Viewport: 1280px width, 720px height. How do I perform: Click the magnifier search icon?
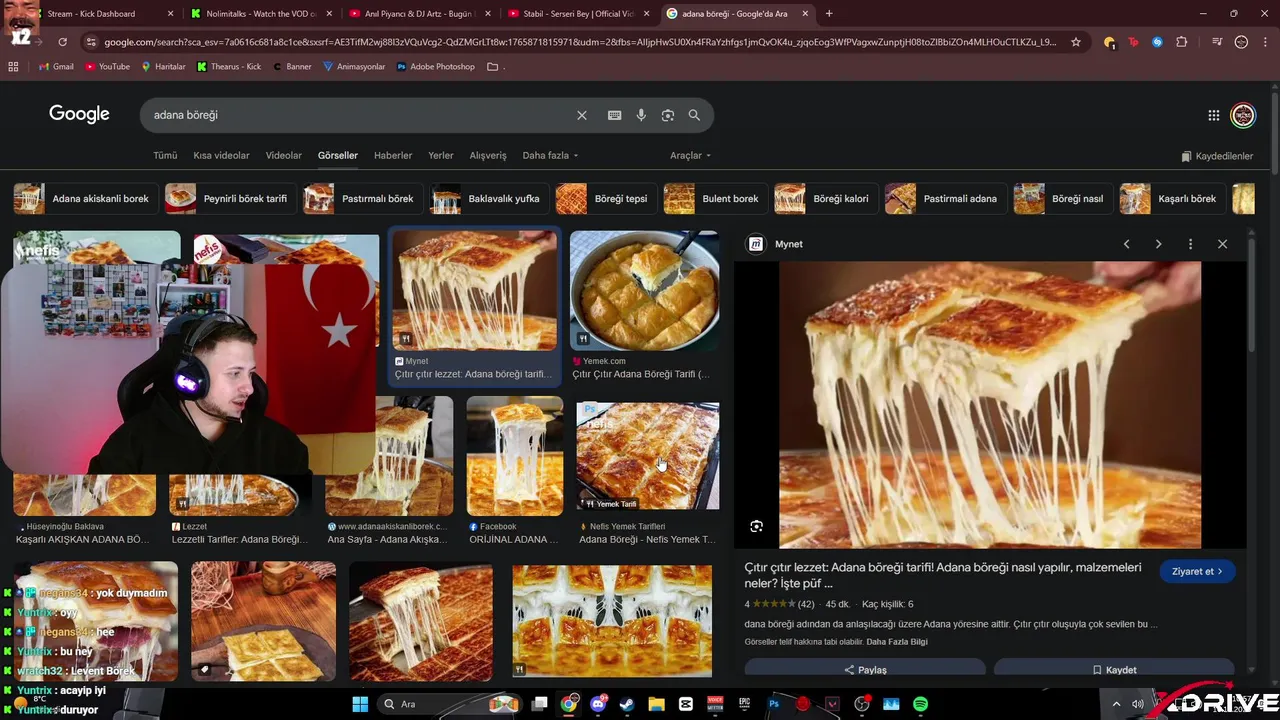tap(694, 115)
